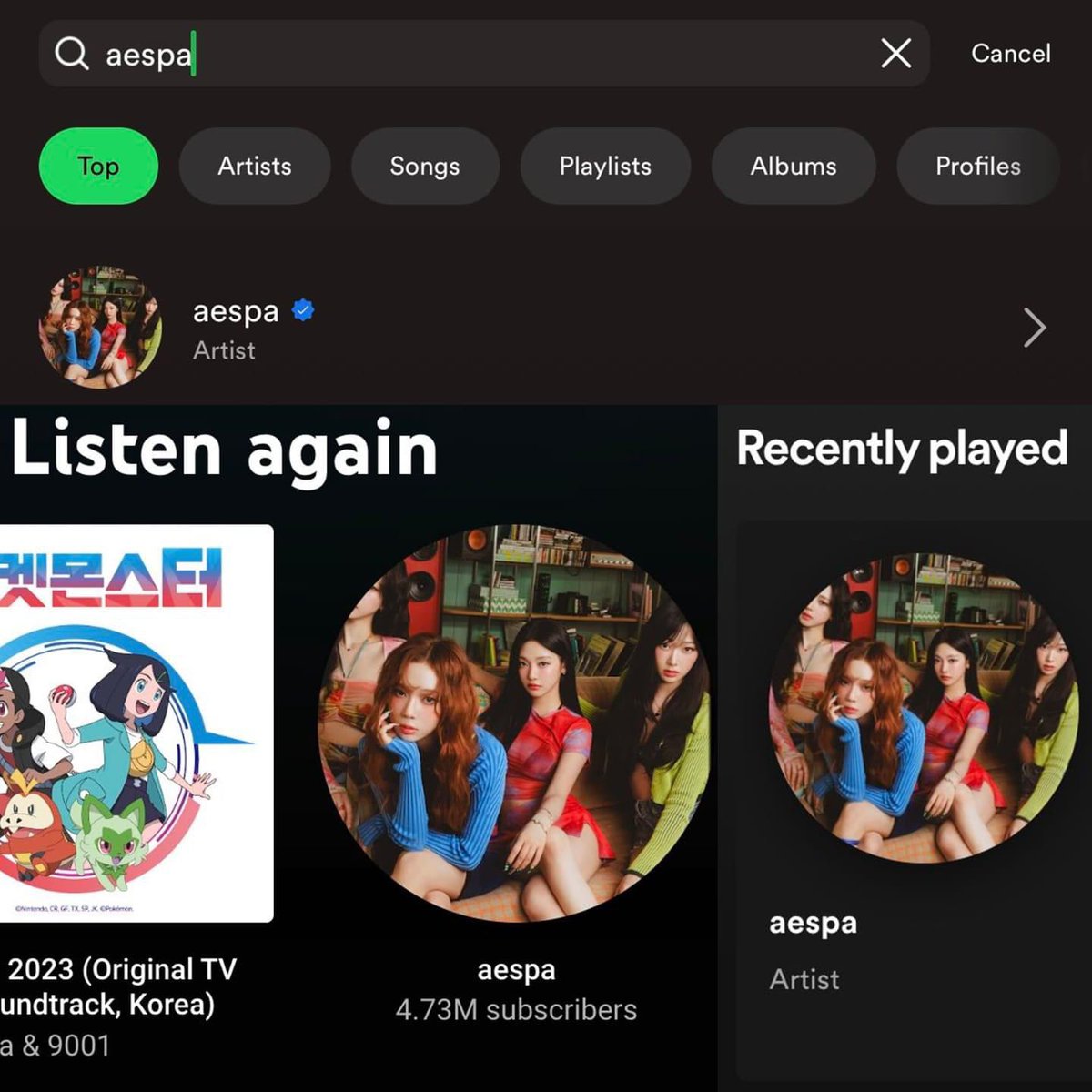The height and width of the screenshot is (1092, 1092).
Task: Click the Recently played heading
Action: 902,449
